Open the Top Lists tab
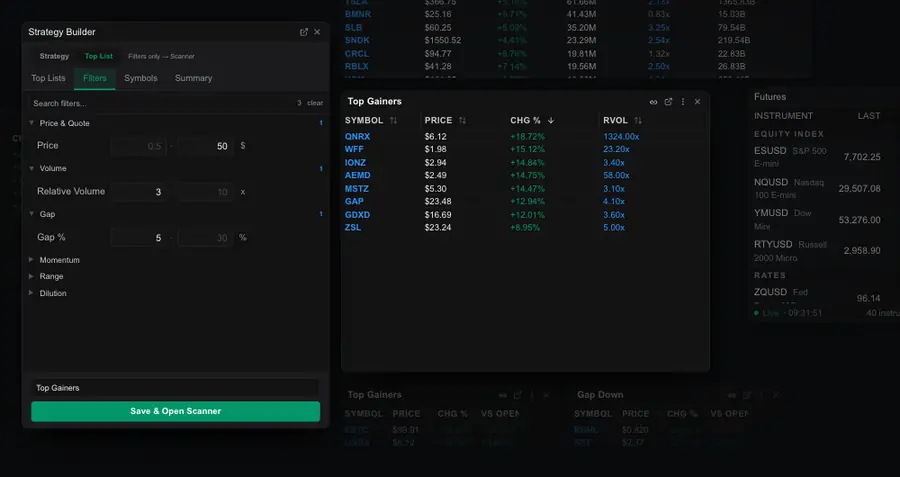The height and width of the screenshot is (477, 900). coord(48,78)
